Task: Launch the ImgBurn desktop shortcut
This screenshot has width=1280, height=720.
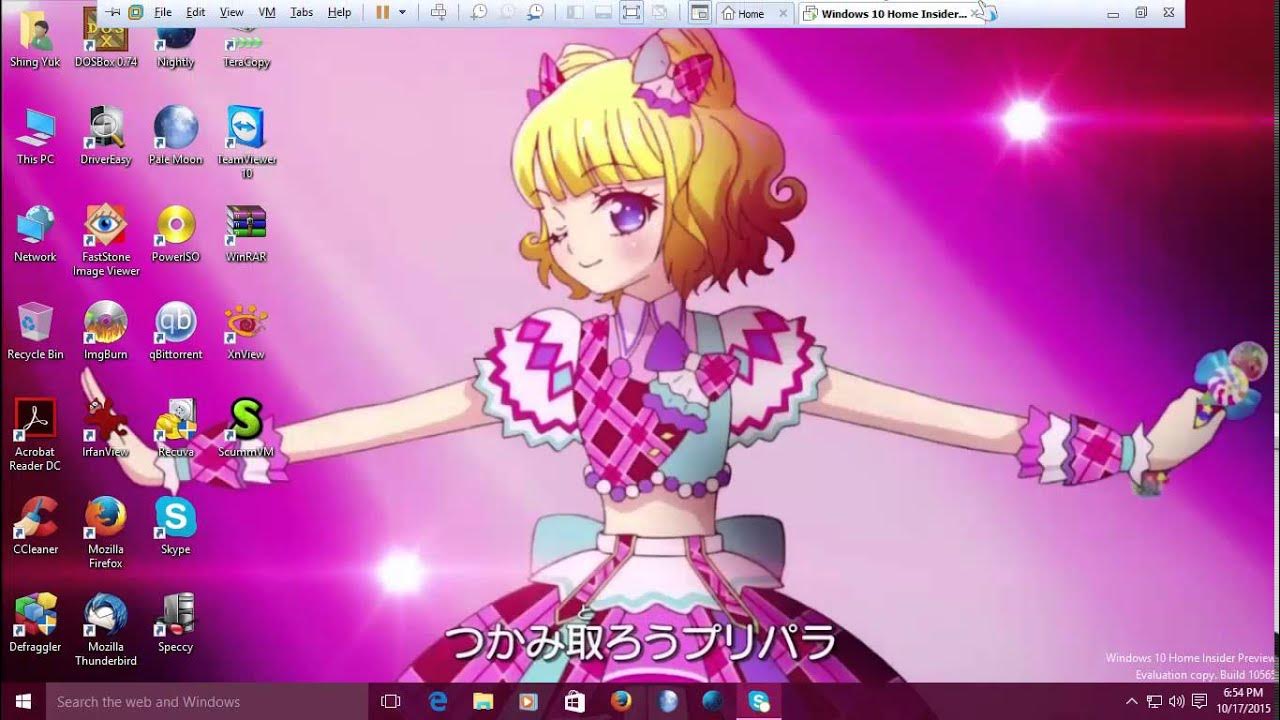Action: coord(105,331)
